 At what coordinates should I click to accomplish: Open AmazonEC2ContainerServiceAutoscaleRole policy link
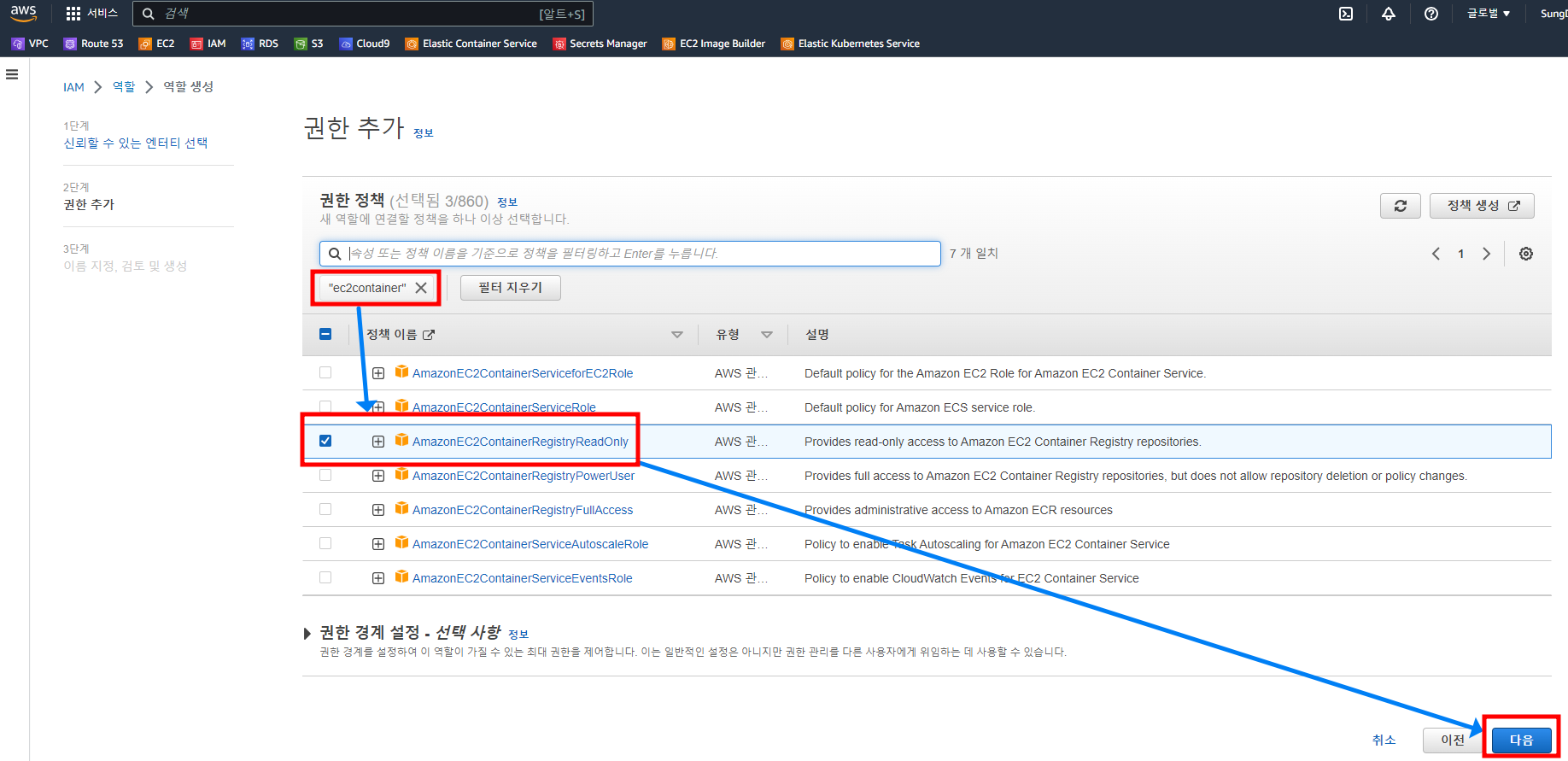[530, 544]
